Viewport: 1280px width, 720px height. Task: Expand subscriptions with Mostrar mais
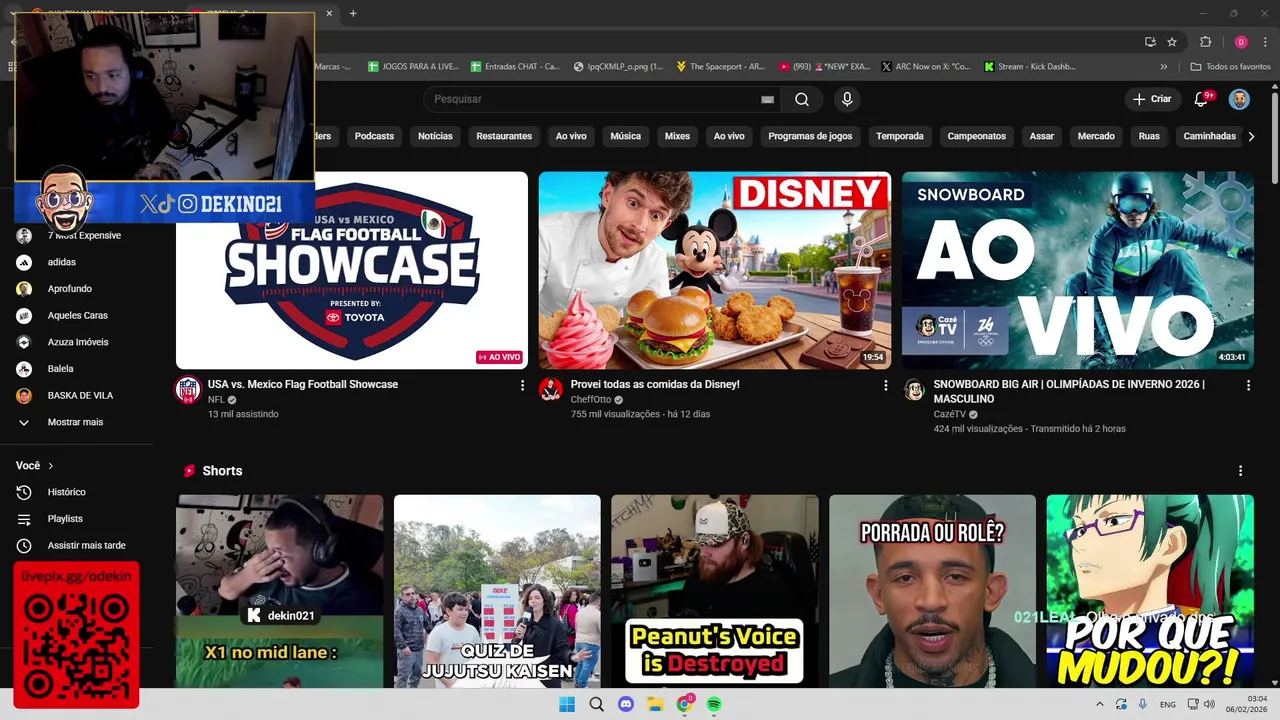coord(77,422)
